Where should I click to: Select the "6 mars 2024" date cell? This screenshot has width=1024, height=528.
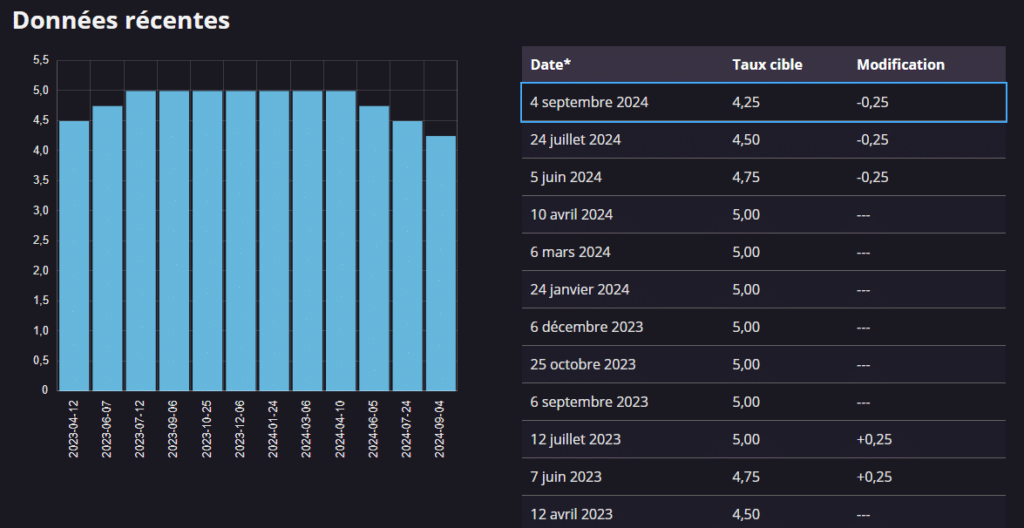tap(570, 252)
